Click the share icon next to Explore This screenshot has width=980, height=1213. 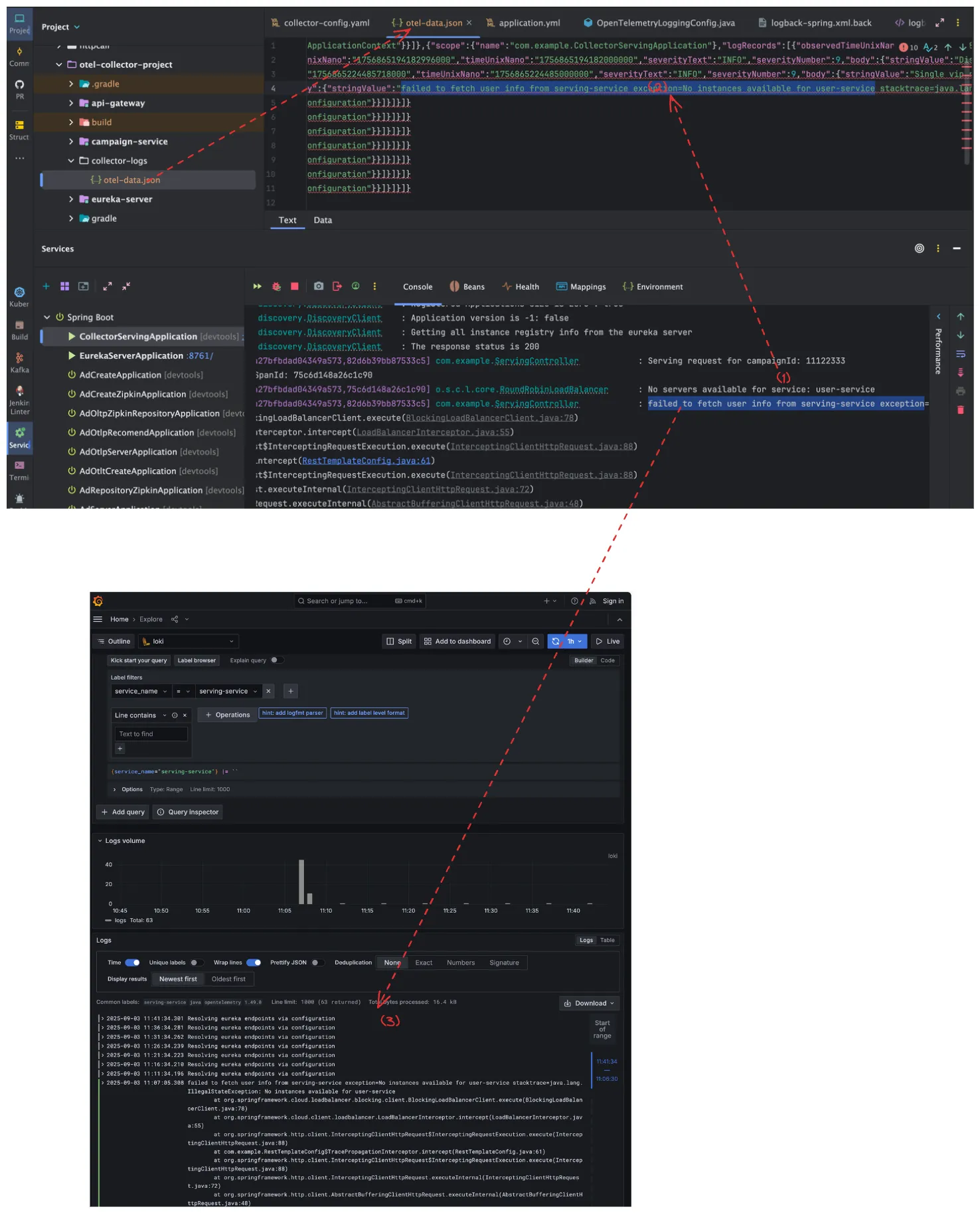(x=175, y=619)
